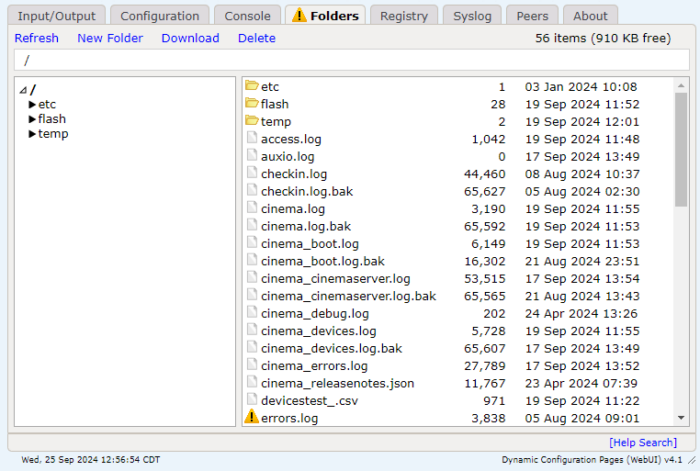Viewport: 700px width, 471px height.
Task: Switch to the Peers tab
Action: pos(532,16)
